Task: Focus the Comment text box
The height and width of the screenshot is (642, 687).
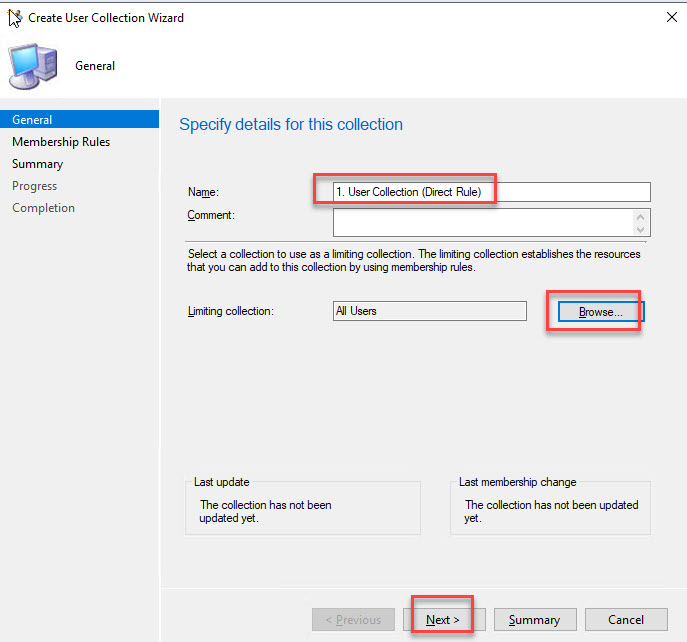Action: point(483,222)
